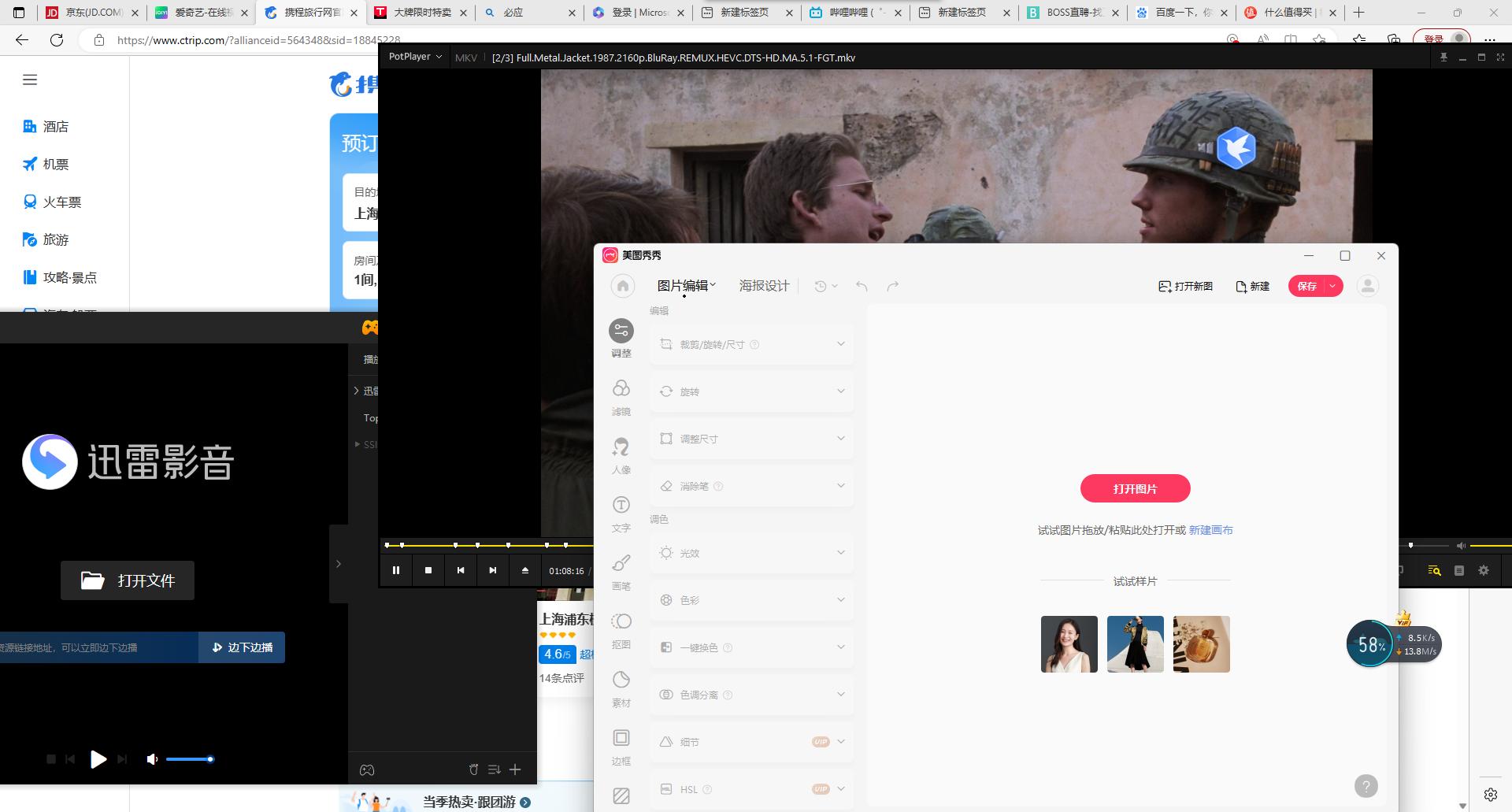Switch to the 海报设计 tab
Screen dimensions: 1512x812
(x=763, y=286)
